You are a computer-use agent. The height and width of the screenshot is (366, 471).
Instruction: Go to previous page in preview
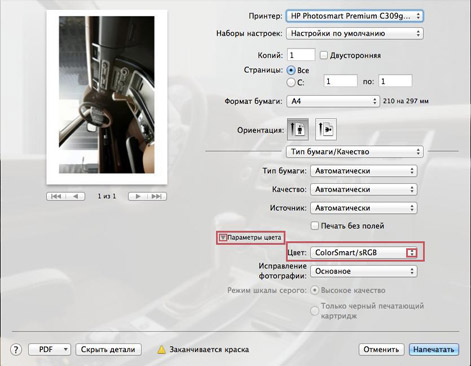coord(76,196)
